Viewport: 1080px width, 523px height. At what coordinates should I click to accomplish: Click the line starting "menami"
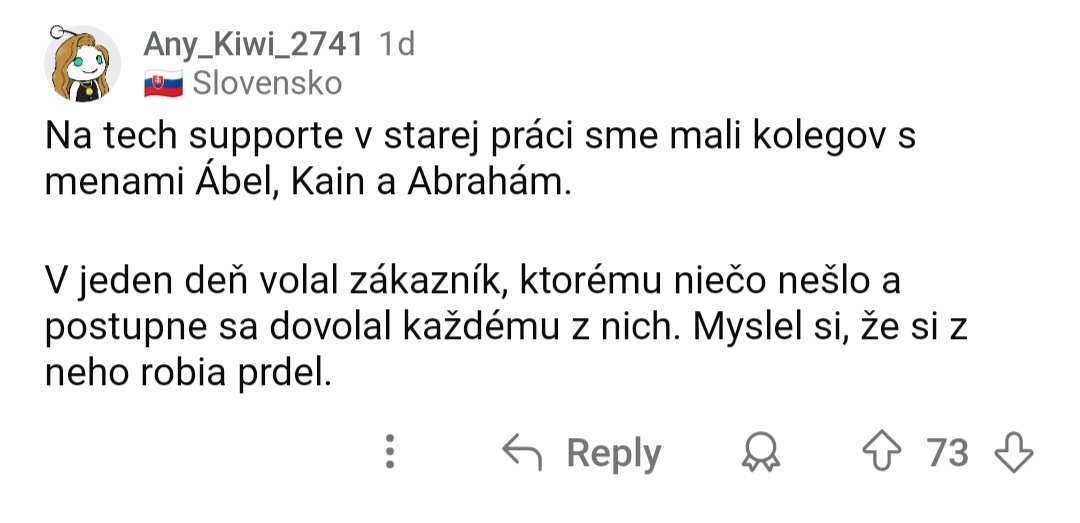coord(307,185)
